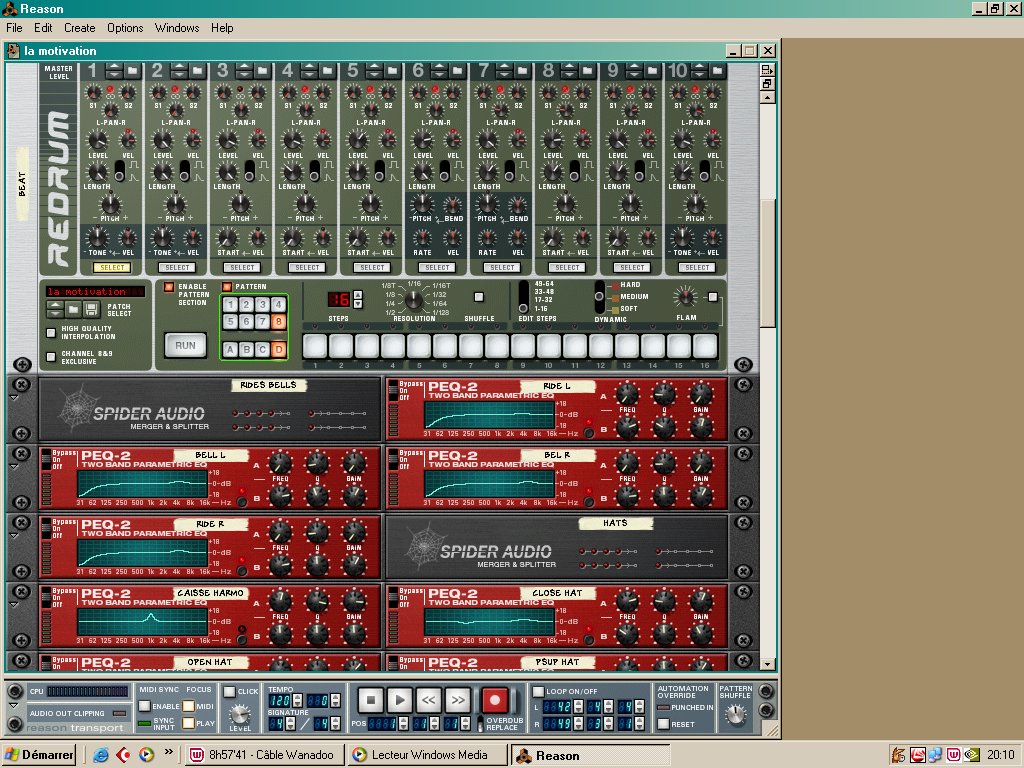Select pattern bank A

pos(230,349)
